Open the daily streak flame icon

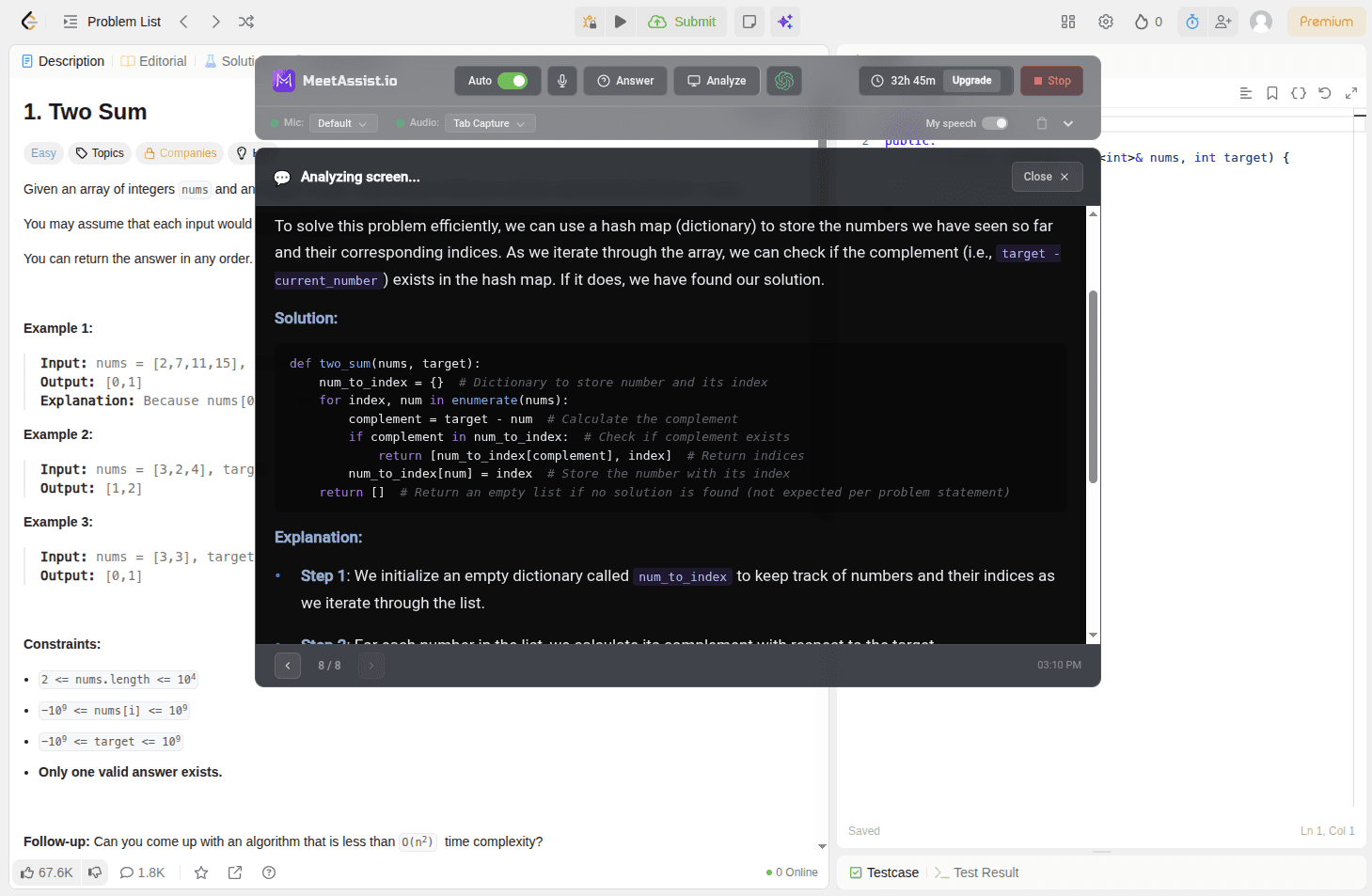click(1143, 21)
